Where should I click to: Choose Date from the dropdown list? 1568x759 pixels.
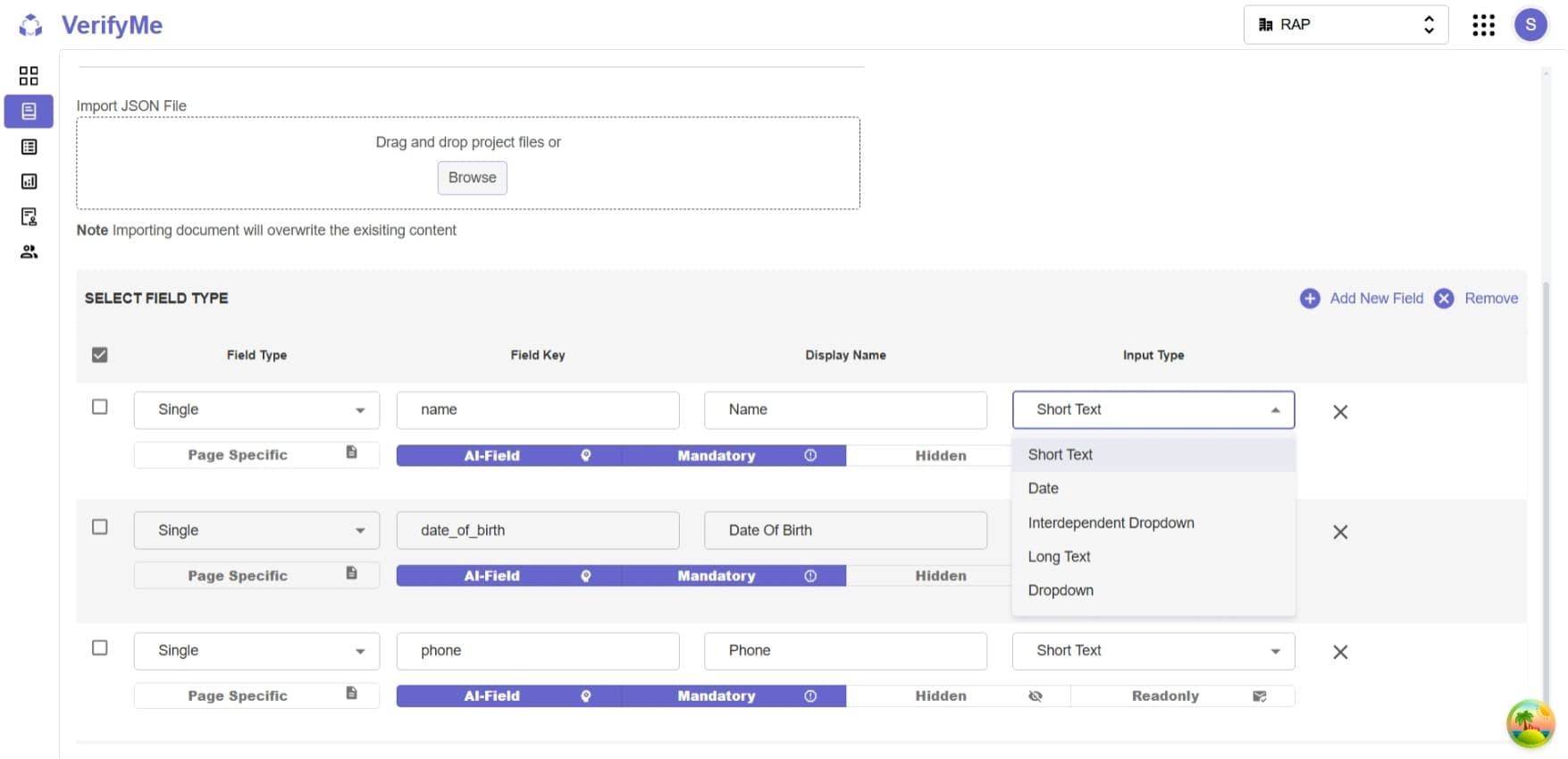[1153, 488]
